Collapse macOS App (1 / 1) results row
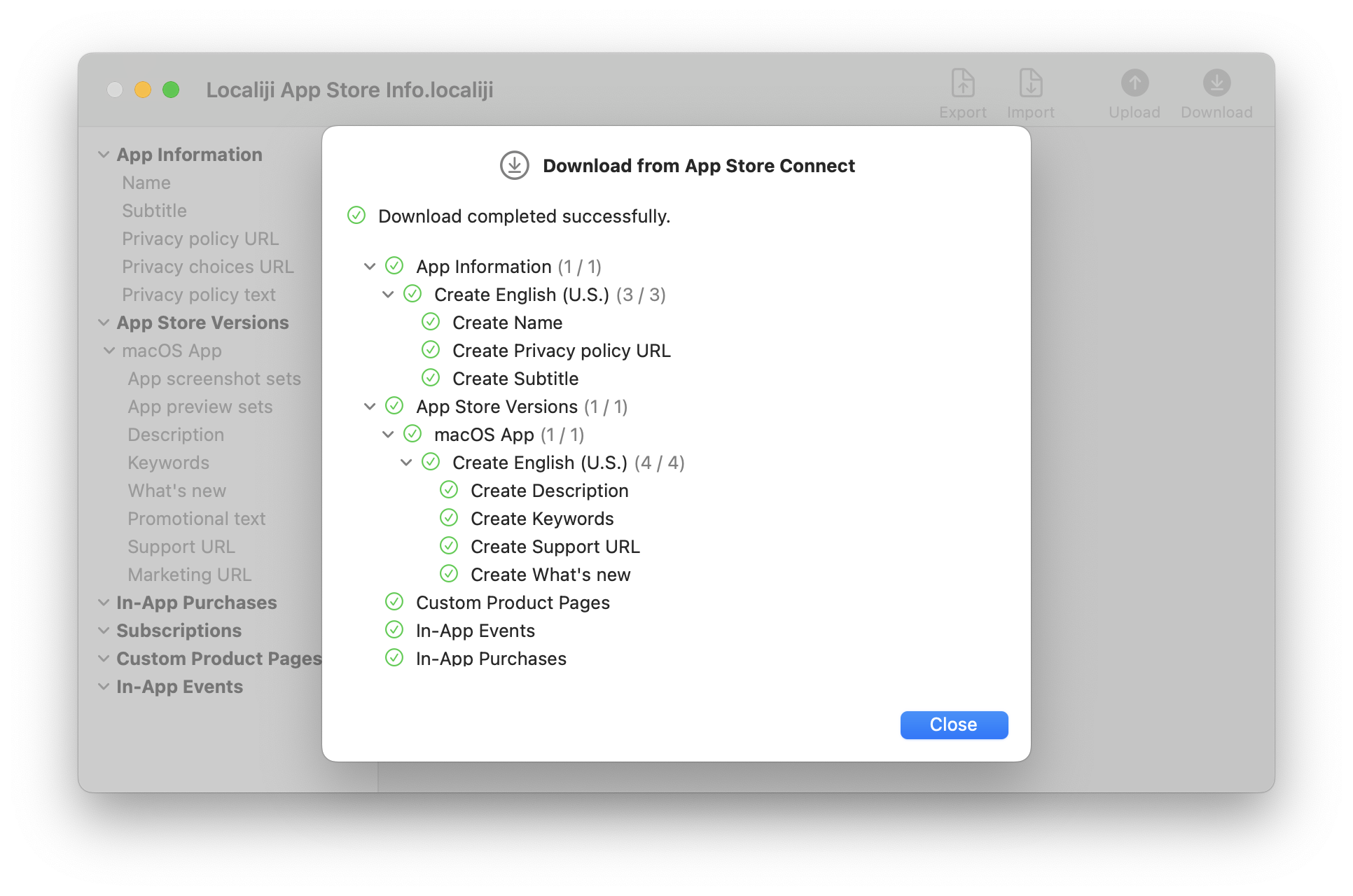1353x896 pixels. click(388, 435)
